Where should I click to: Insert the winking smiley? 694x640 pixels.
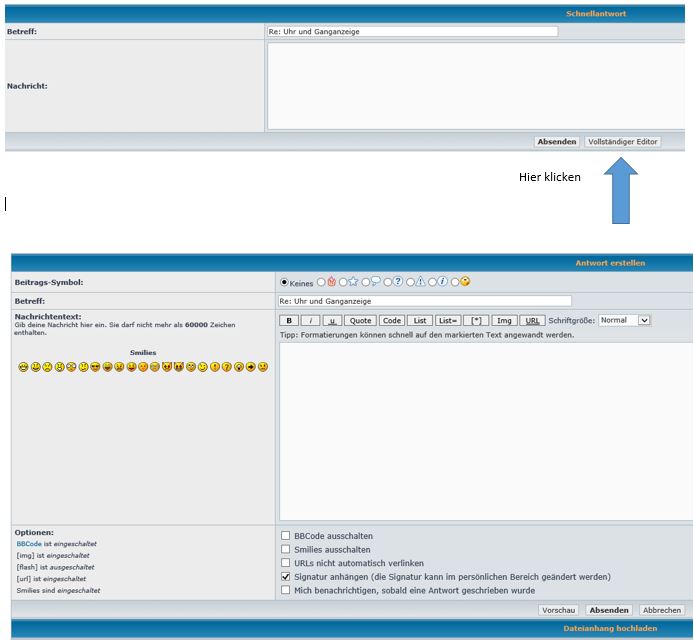[x=202, y=367]
